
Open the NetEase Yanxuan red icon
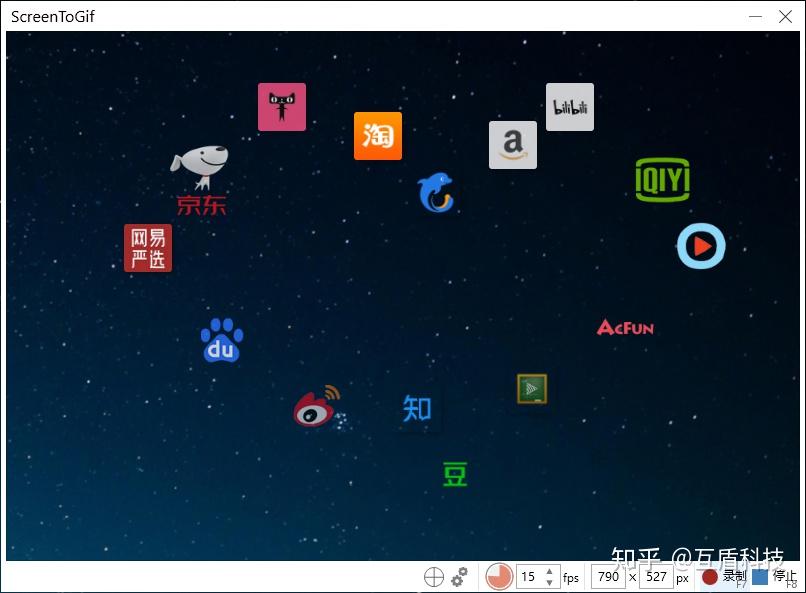pos(148,248)
